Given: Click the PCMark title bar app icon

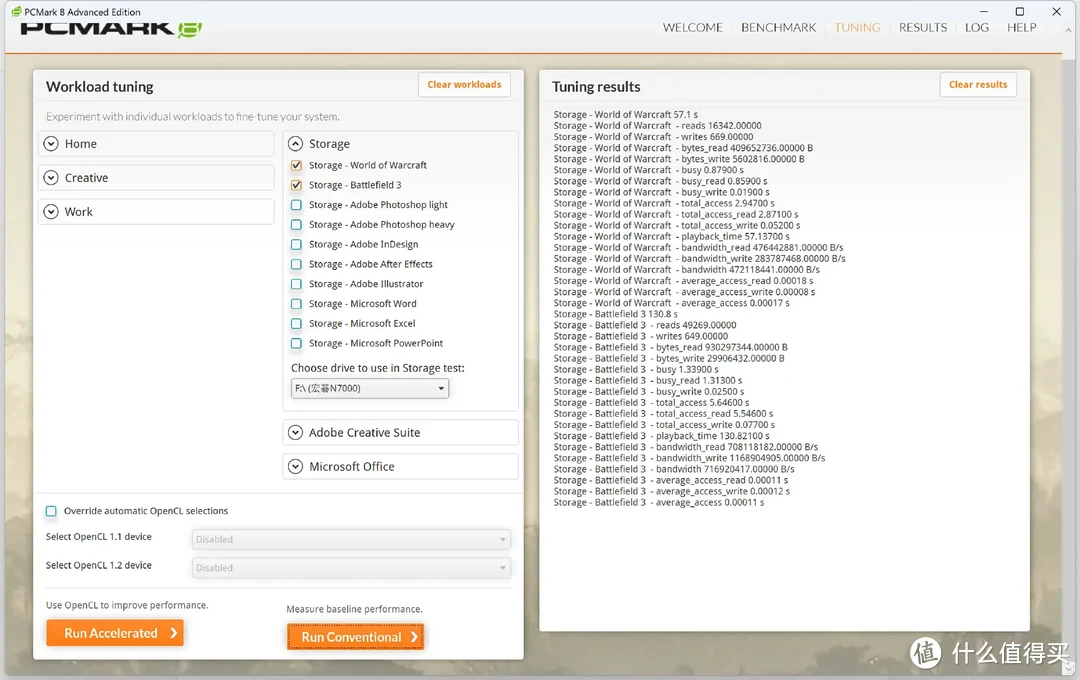Looking at the screenshot, I should [x=16, y=12].
